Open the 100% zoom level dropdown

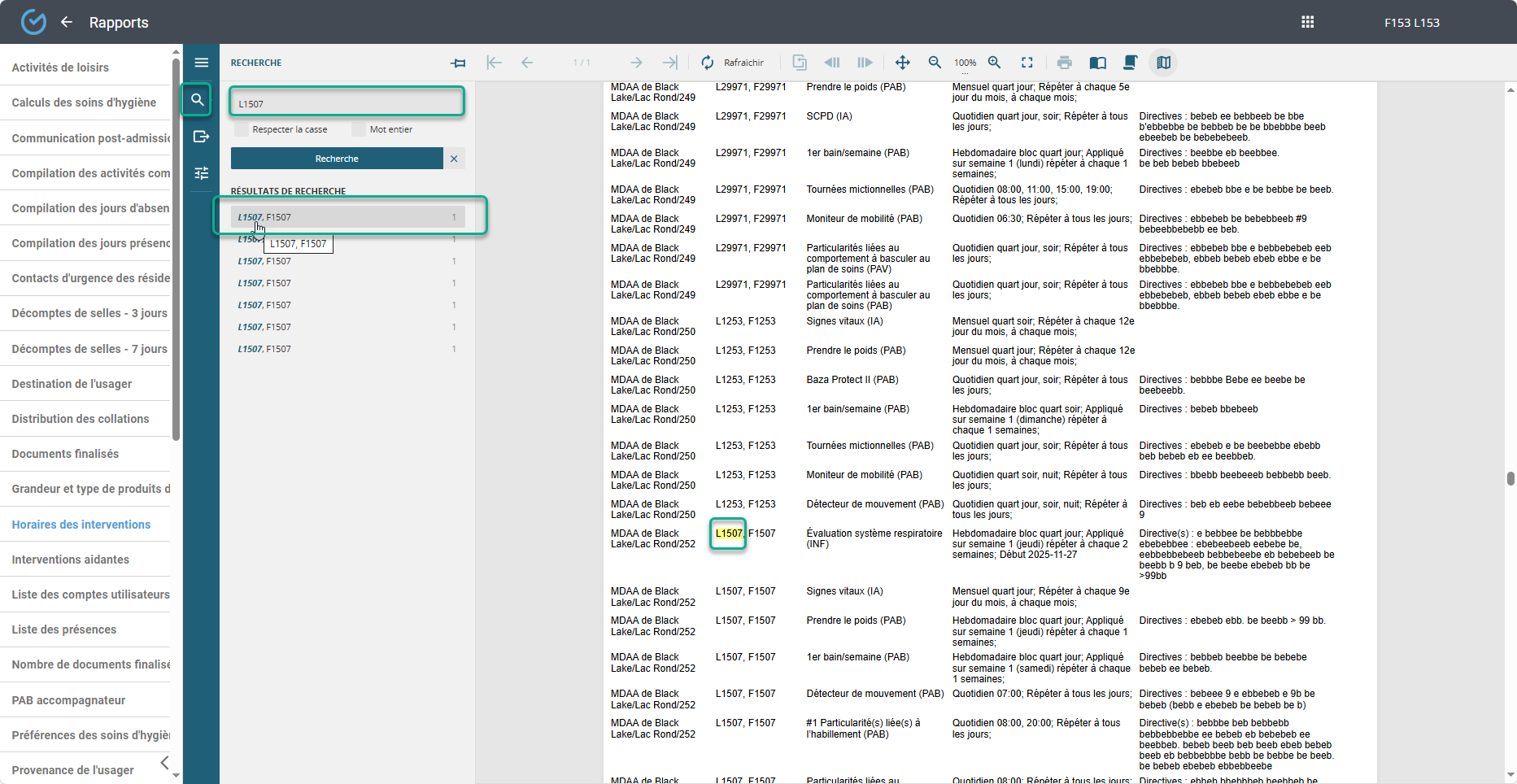point(965,63)
